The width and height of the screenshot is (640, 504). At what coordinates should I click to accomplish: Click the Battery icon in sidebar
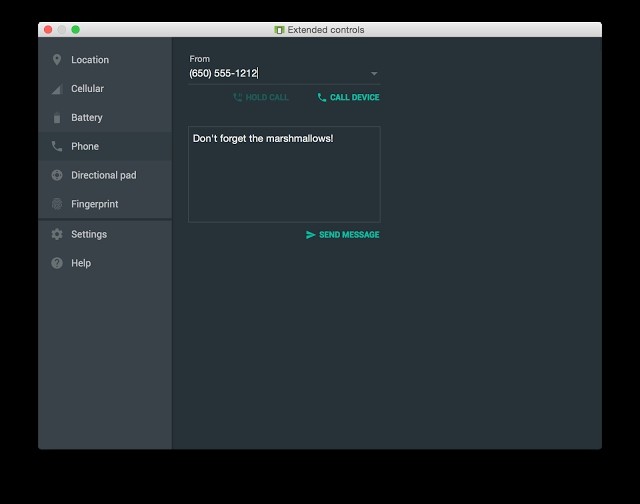(x=57, y=118)
